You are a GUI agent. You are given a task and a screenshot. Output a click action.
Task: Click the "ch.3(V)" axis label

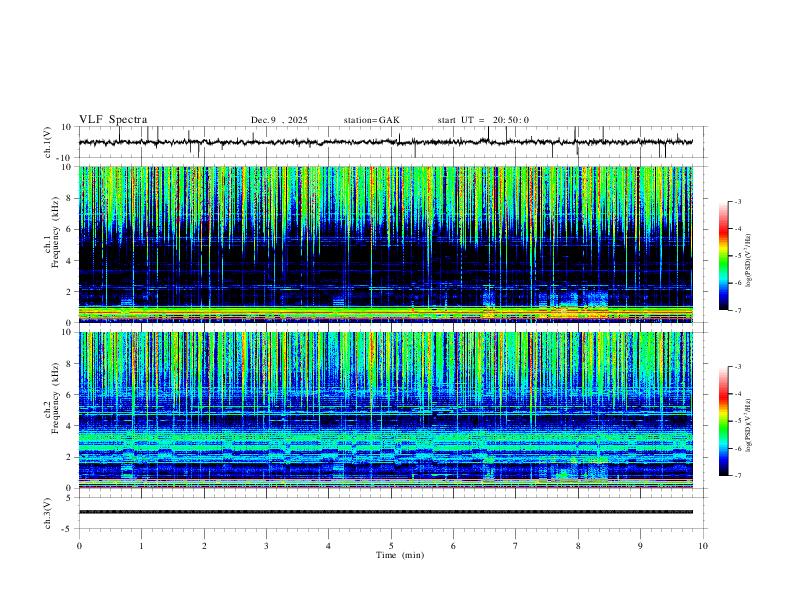click(x=48, y=514)
